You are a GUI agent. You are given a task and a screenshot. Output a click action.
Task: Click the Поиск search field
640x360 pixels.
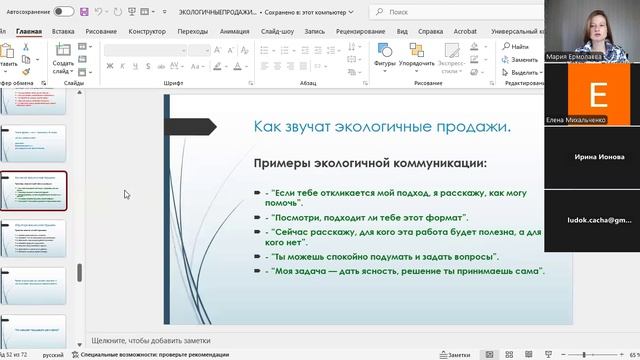[x=456, y=12]
